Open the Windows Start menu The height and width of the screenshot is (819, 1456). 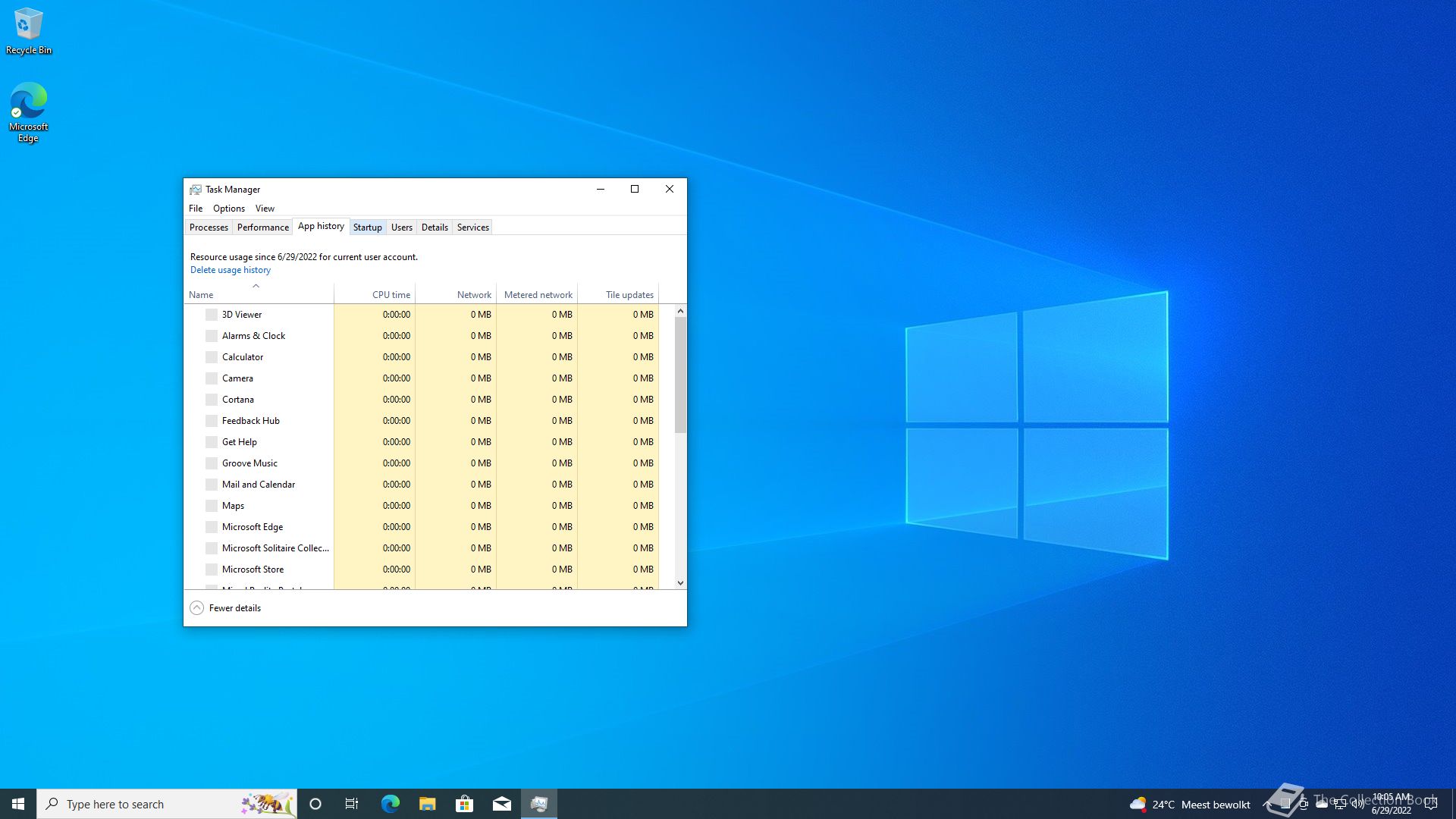18,804
